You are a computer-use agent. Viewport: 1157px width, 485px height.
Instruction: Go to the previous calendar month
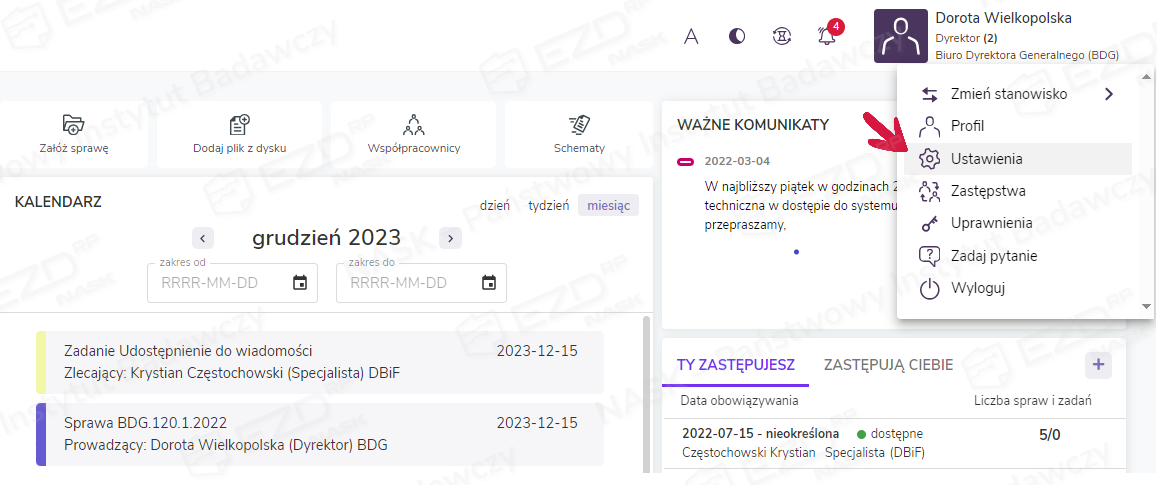point(203,238)
